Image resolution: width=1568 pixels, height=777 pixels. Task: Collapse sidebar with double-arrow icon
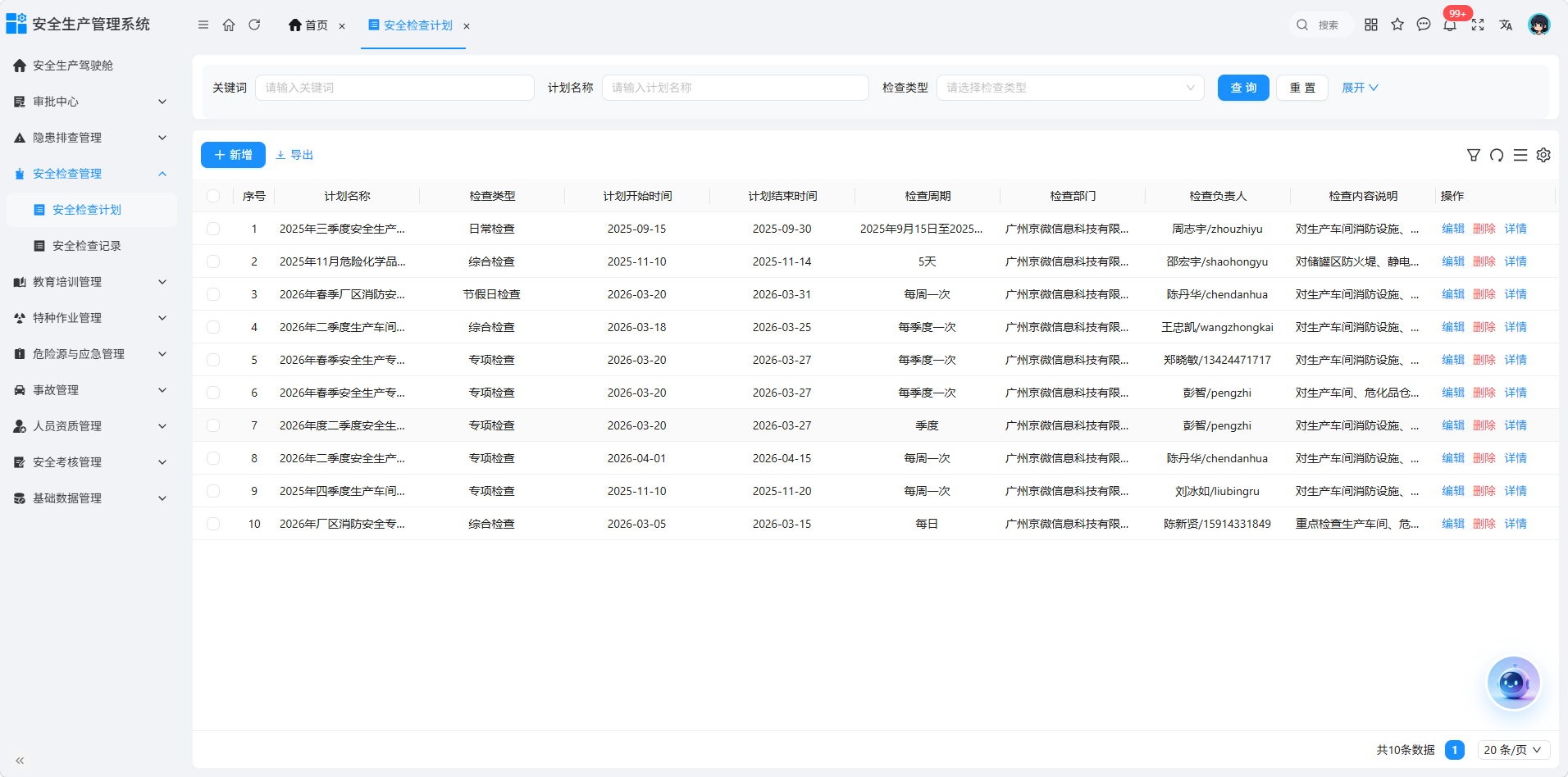coord(20,761)
